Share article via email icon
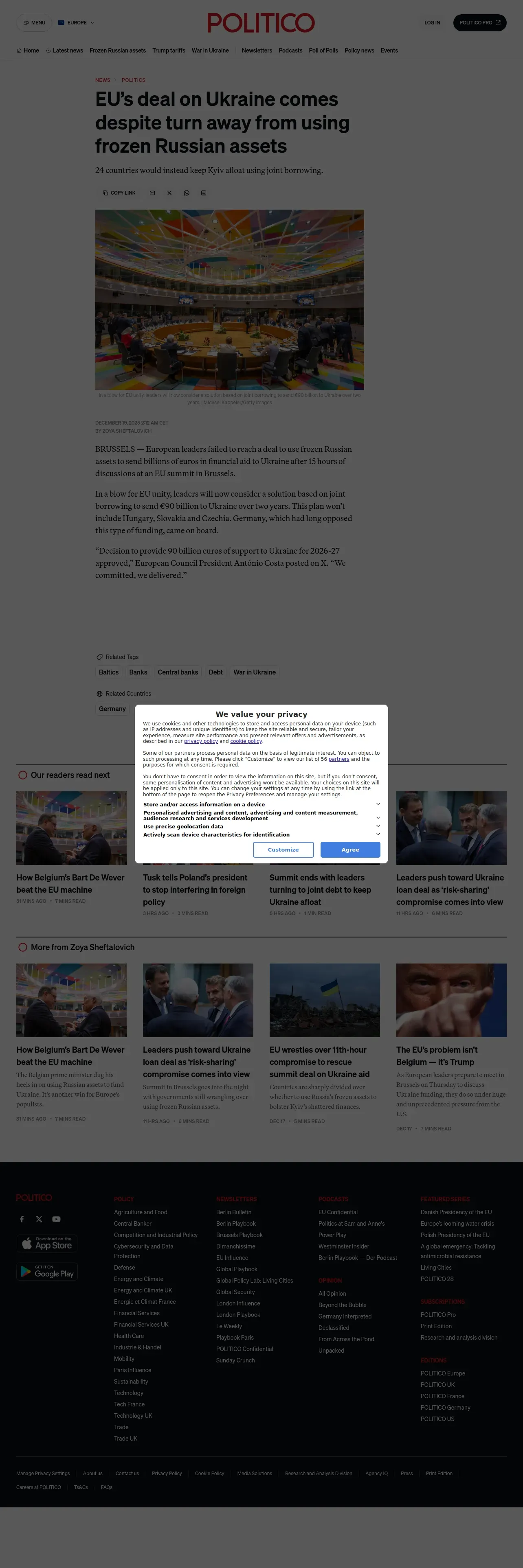The image size is (523, 1568). point(152,193)
